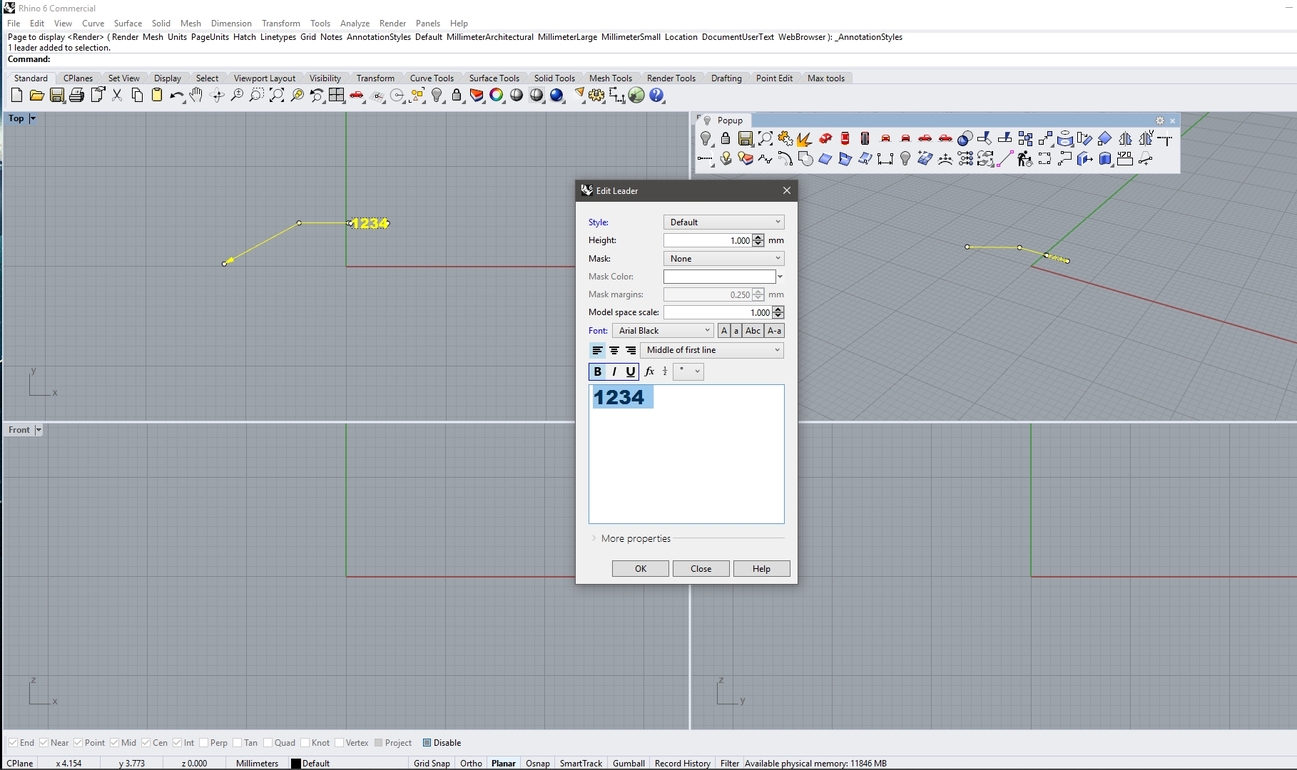This screenshot has width=1297, height=770.
Task: Click the Undo arrow icon
Action: coord(176,96)
